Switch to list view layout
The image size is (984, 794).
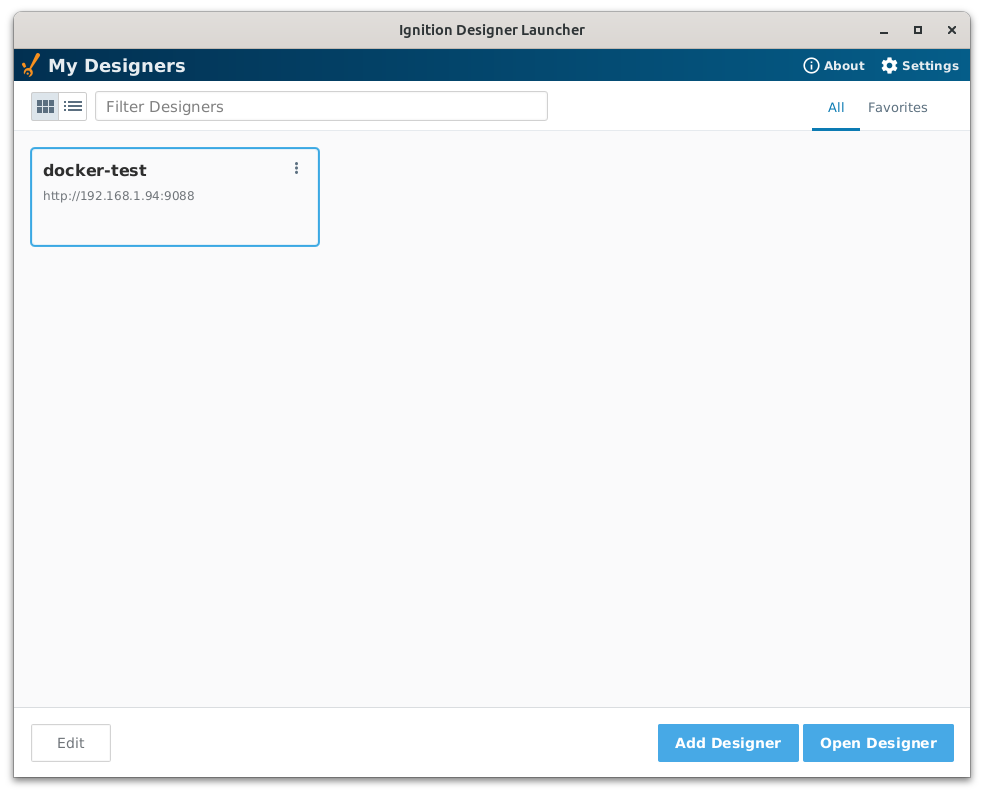point(73,106)
